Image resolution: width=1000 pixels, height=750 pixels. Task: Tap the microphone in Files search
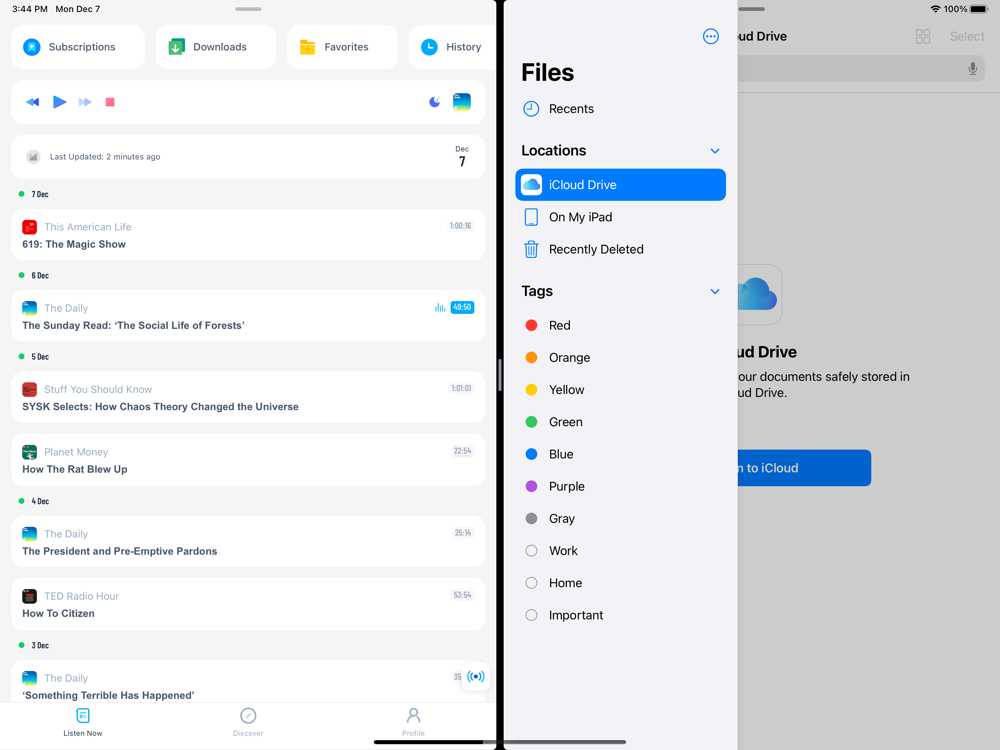[973, 68]
